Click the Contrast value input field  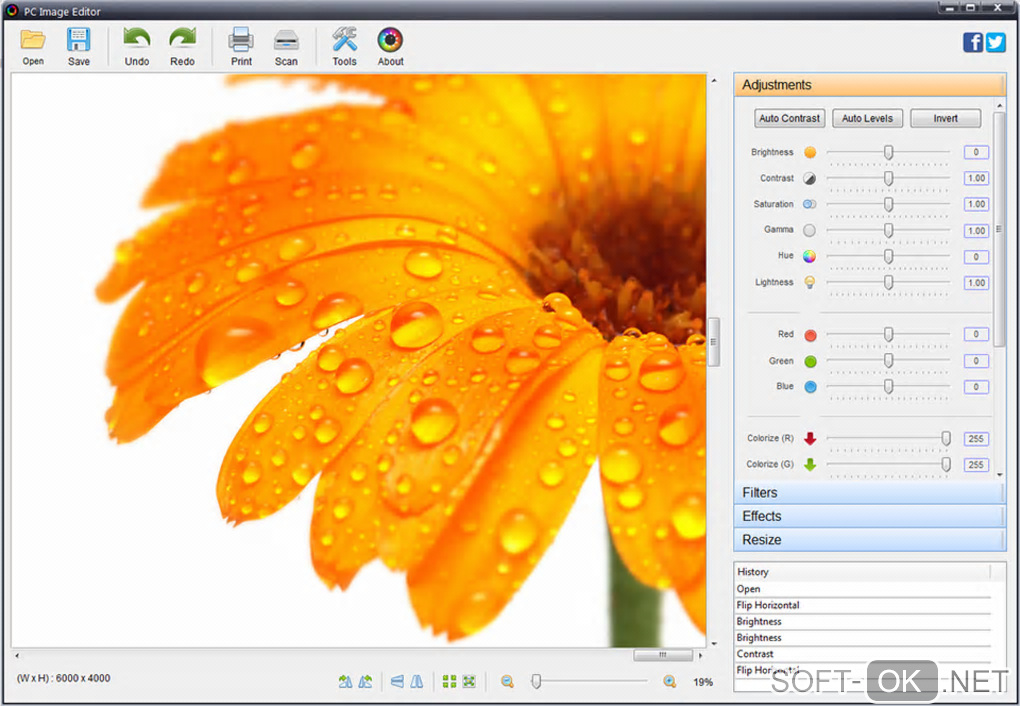[976, 178]
